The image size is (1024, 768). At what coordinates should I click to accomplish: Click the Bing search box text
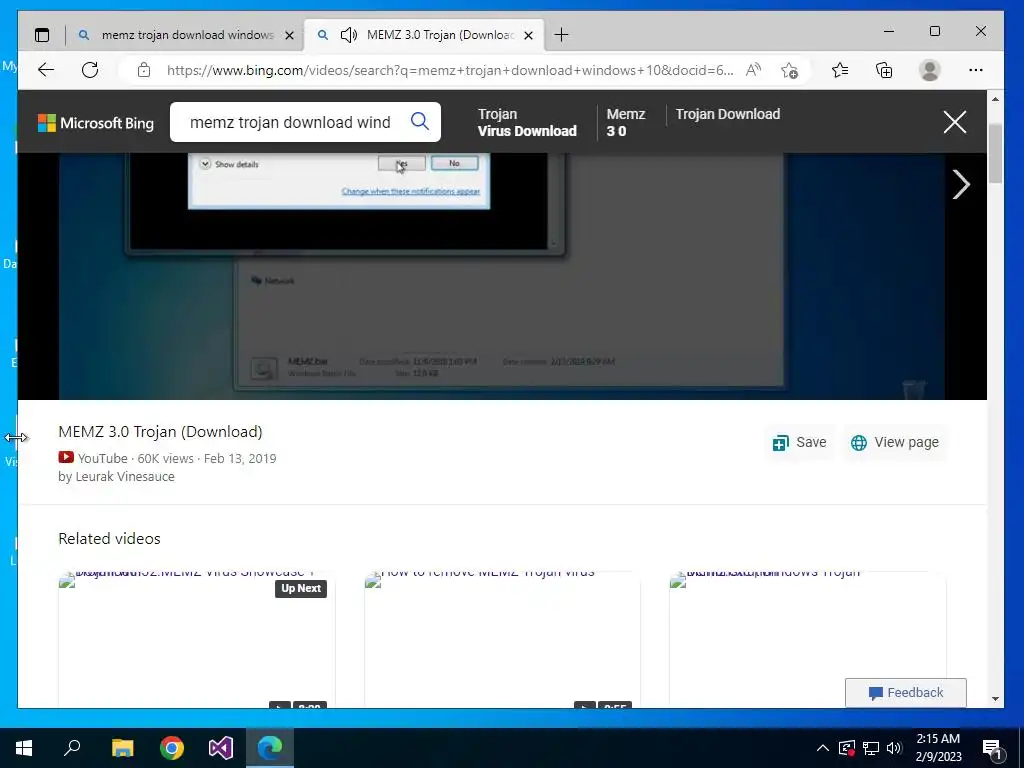pyautogui.click(x=290, y=122)
